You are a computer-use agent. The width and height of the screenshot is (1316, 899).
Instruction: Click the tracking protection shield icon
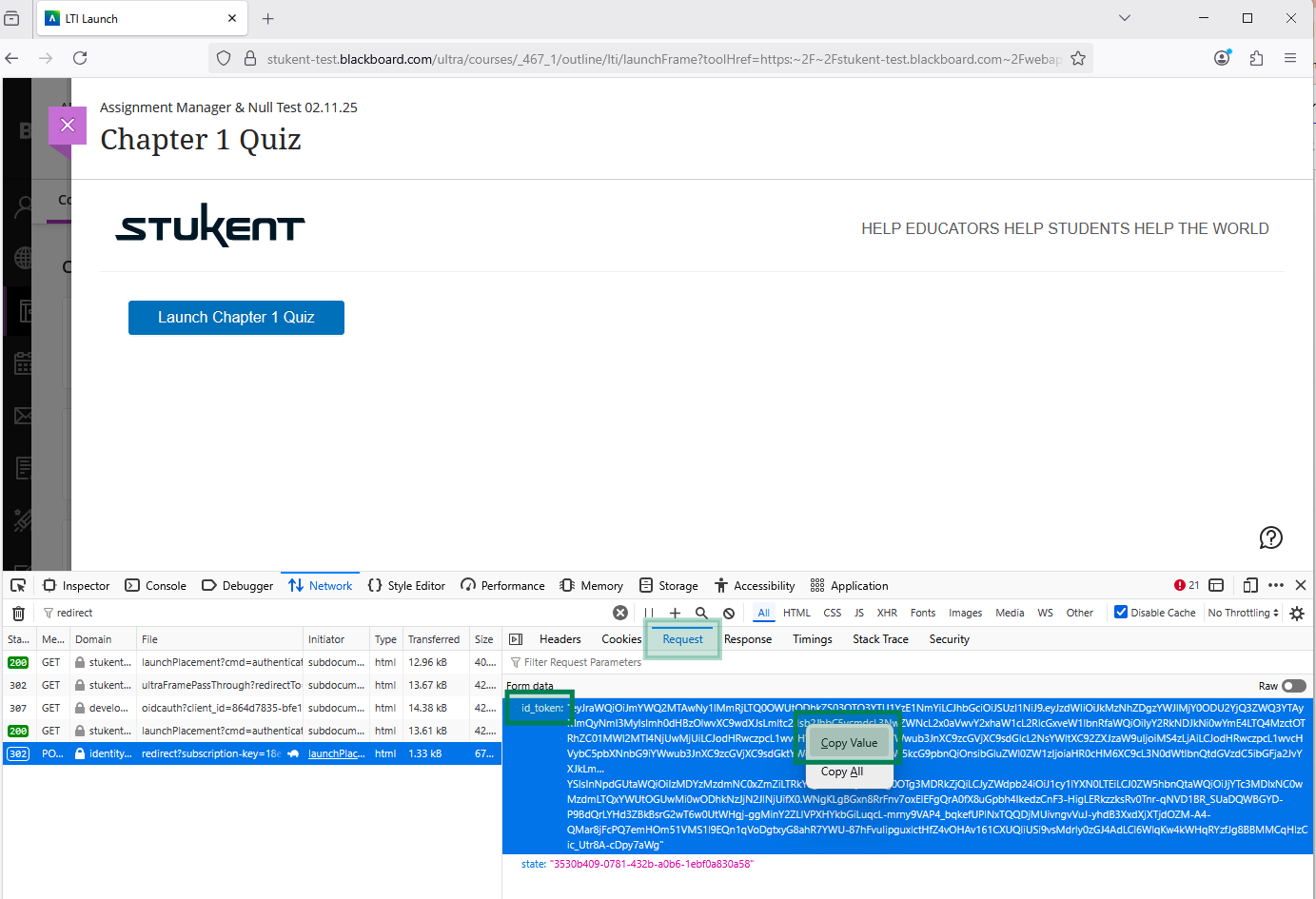(x=224, y=58)
